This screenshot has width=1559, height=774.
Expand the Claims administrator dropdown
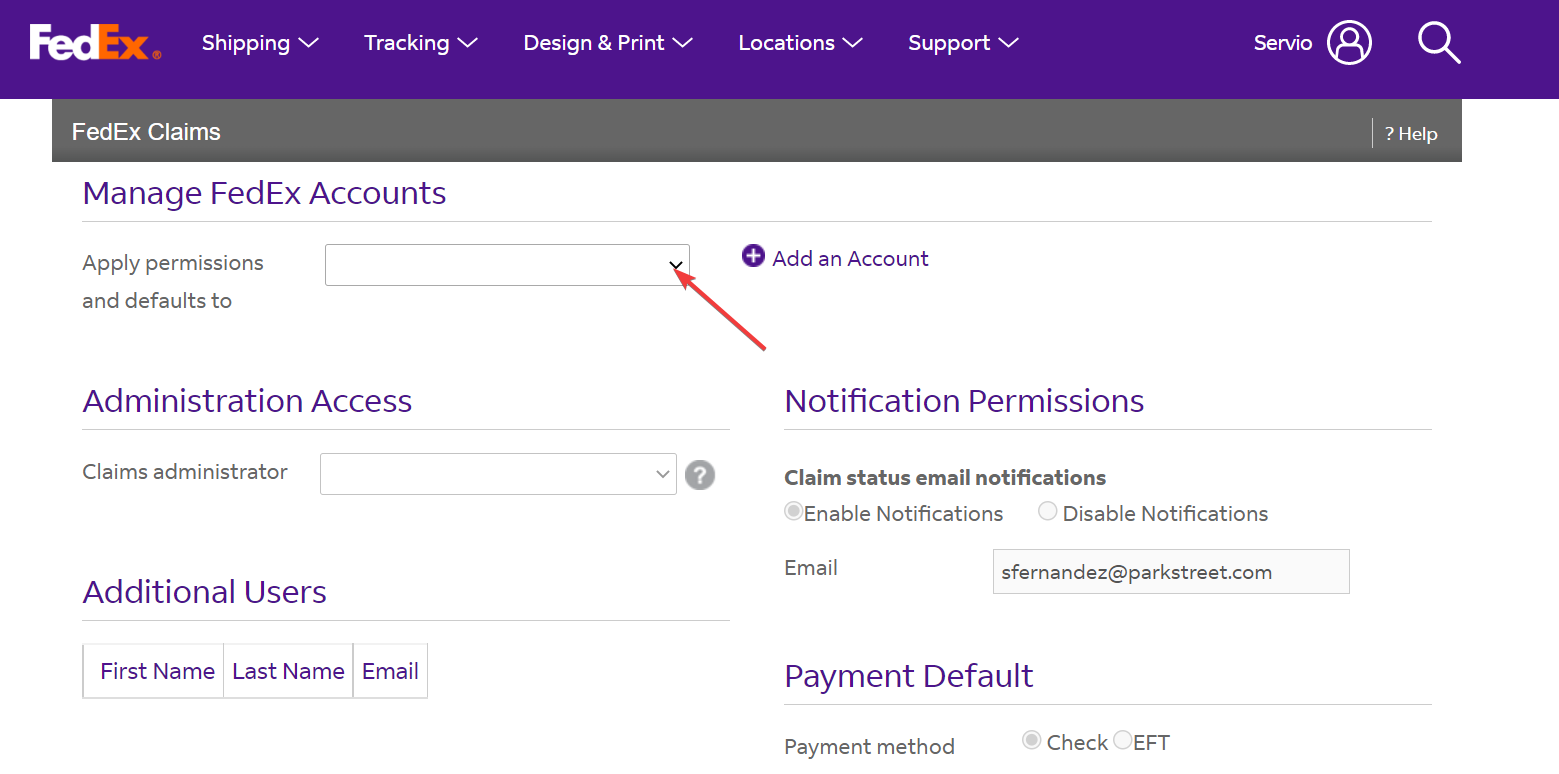[x=498, y=474]
